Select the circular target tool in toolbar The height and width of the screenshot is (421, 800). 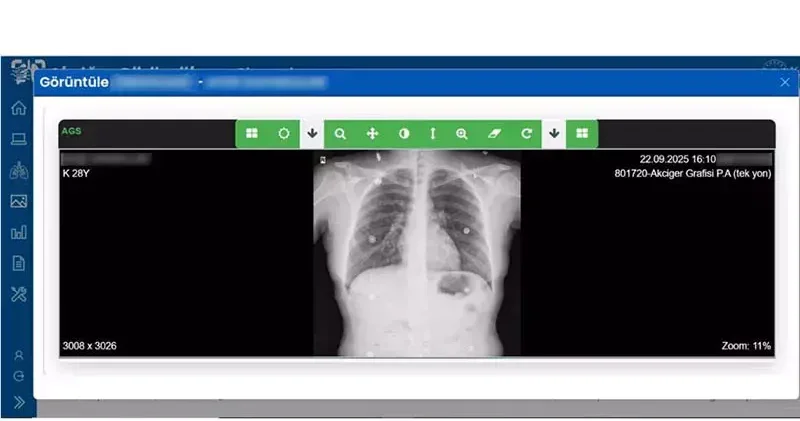[x=283, y=133]
